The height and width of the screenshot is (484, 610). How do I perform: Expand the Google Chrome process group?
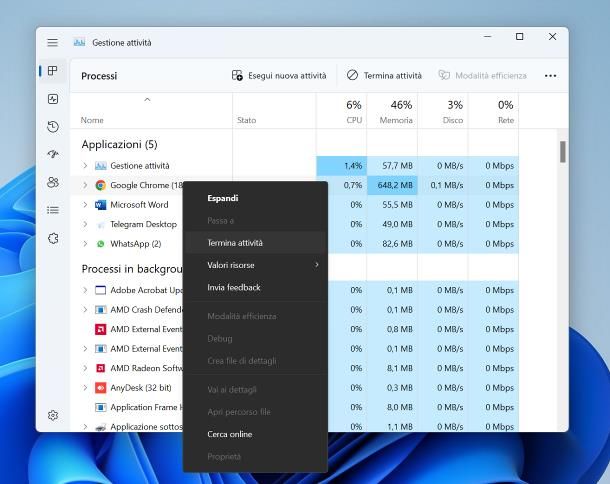point(85,185)
